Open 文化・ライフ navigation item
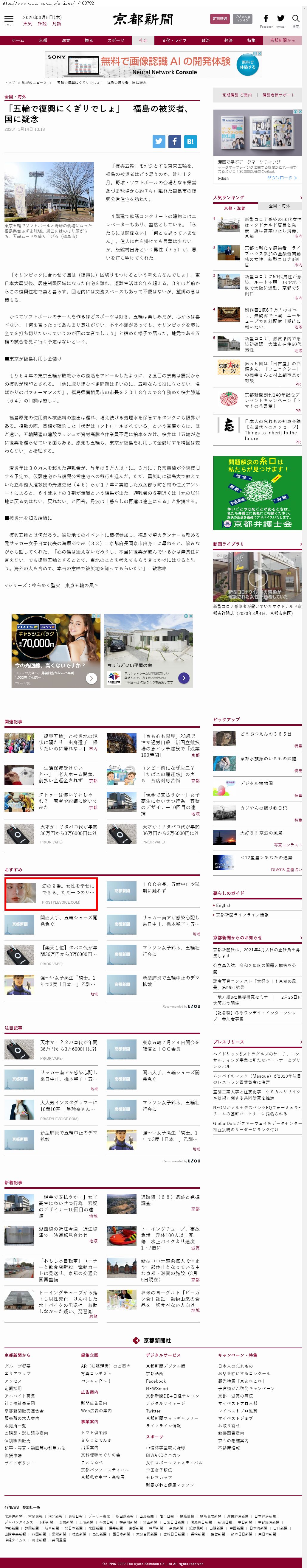The height and width of the screenshot is (1568, 307). (x=174, y=40)
